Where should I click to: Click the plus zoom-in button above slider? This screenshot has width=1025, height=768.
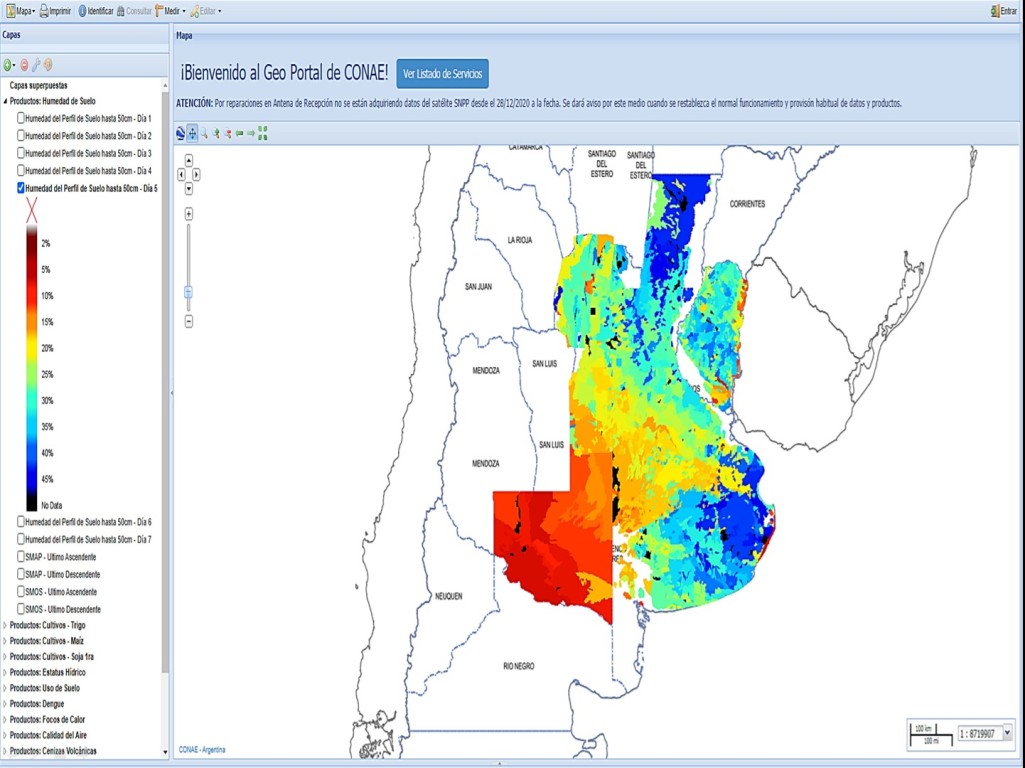(x=189, y=214)
